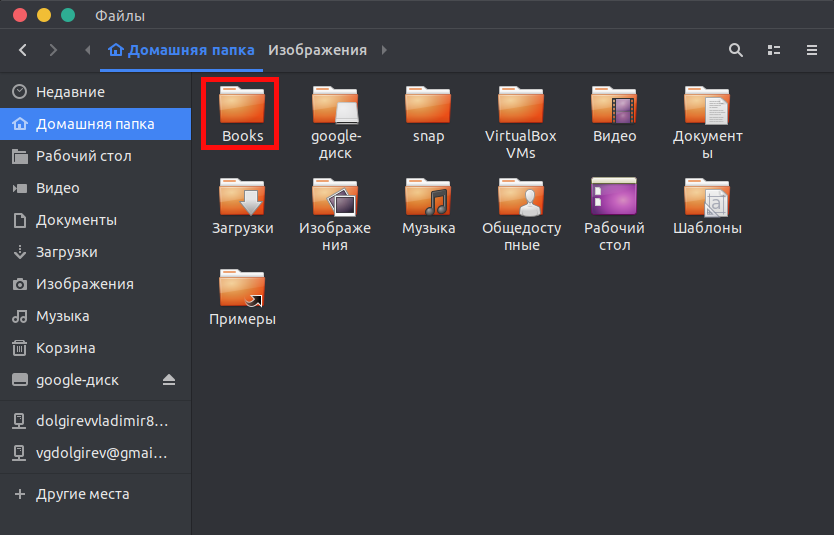Screen dimensions: 834x535
Task: Minimize the Файлы window
Action: pos(44,15)
